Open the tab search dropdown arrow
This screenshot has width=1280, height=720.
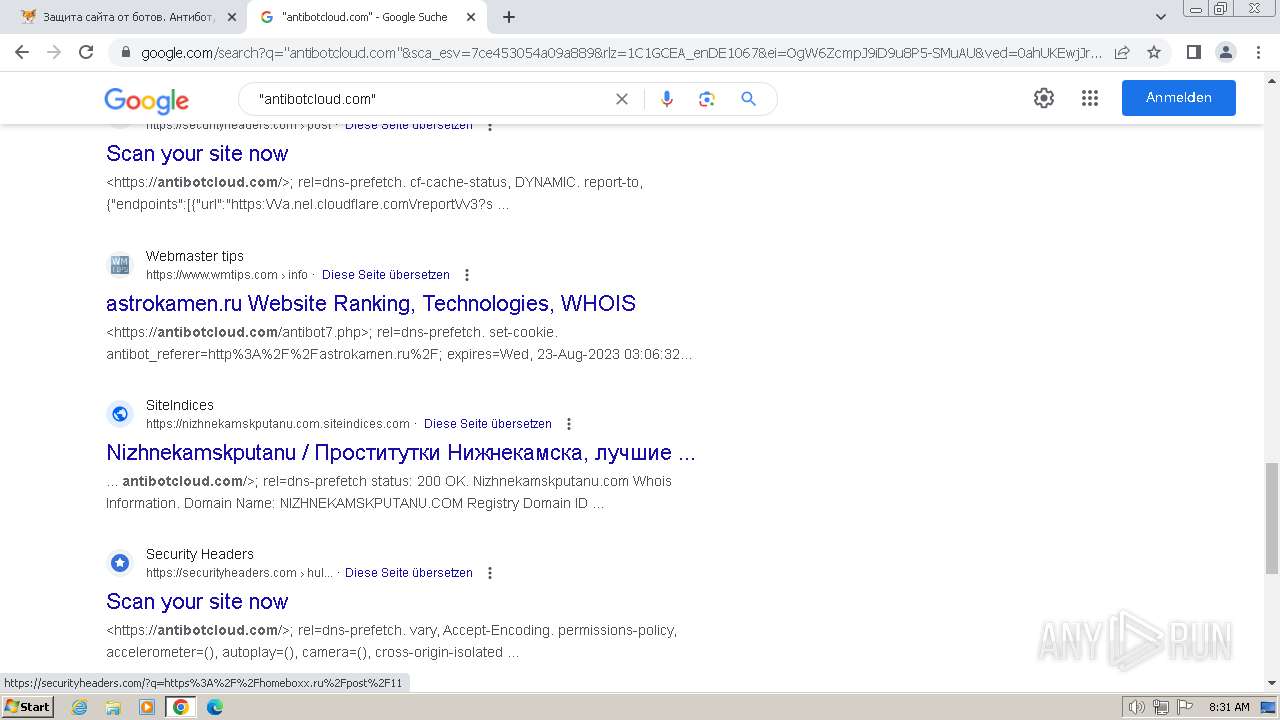[1160, 17]
